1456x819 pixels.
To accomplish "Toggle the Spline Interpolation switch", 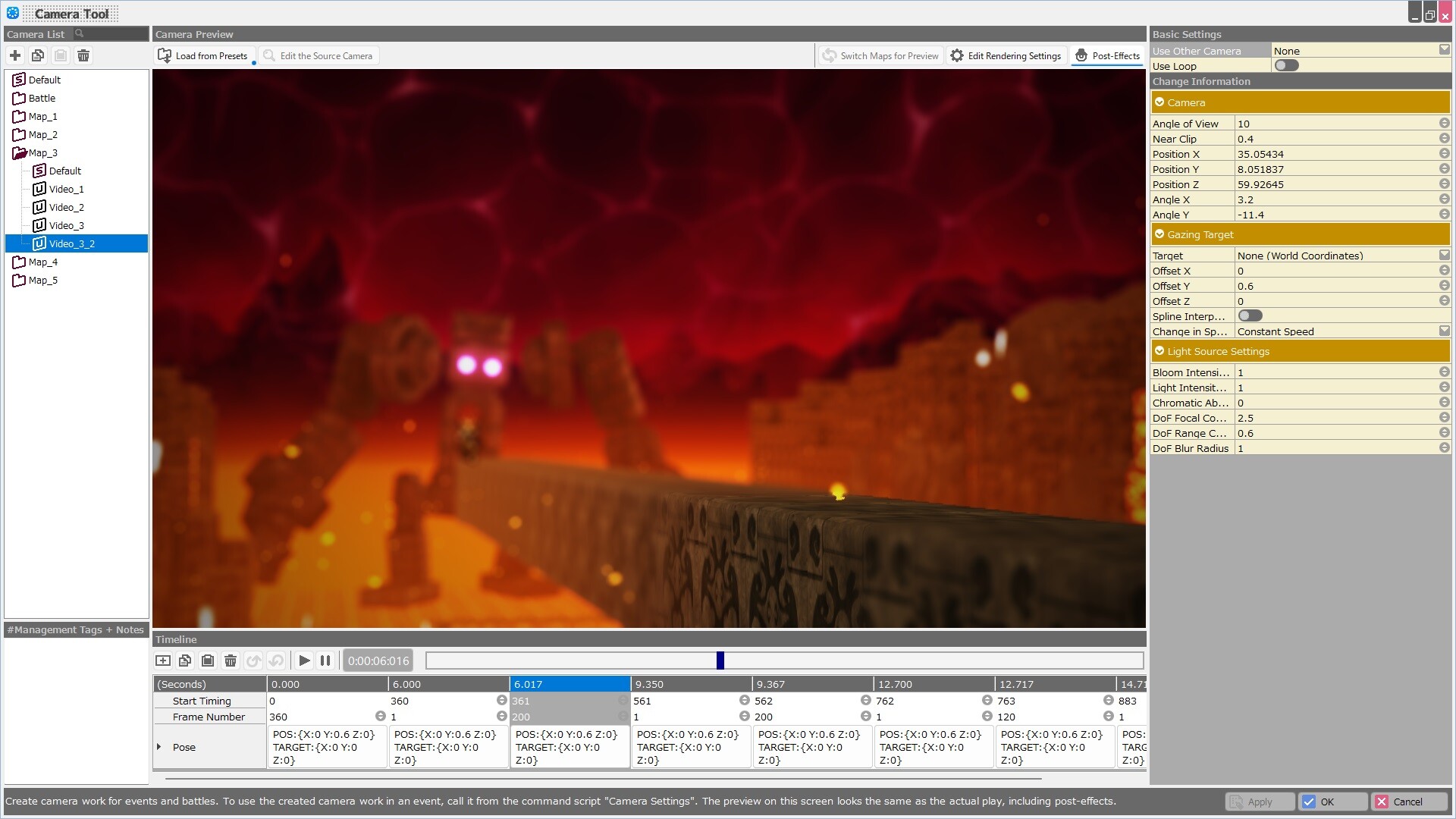I will [x=1251, y=316].
